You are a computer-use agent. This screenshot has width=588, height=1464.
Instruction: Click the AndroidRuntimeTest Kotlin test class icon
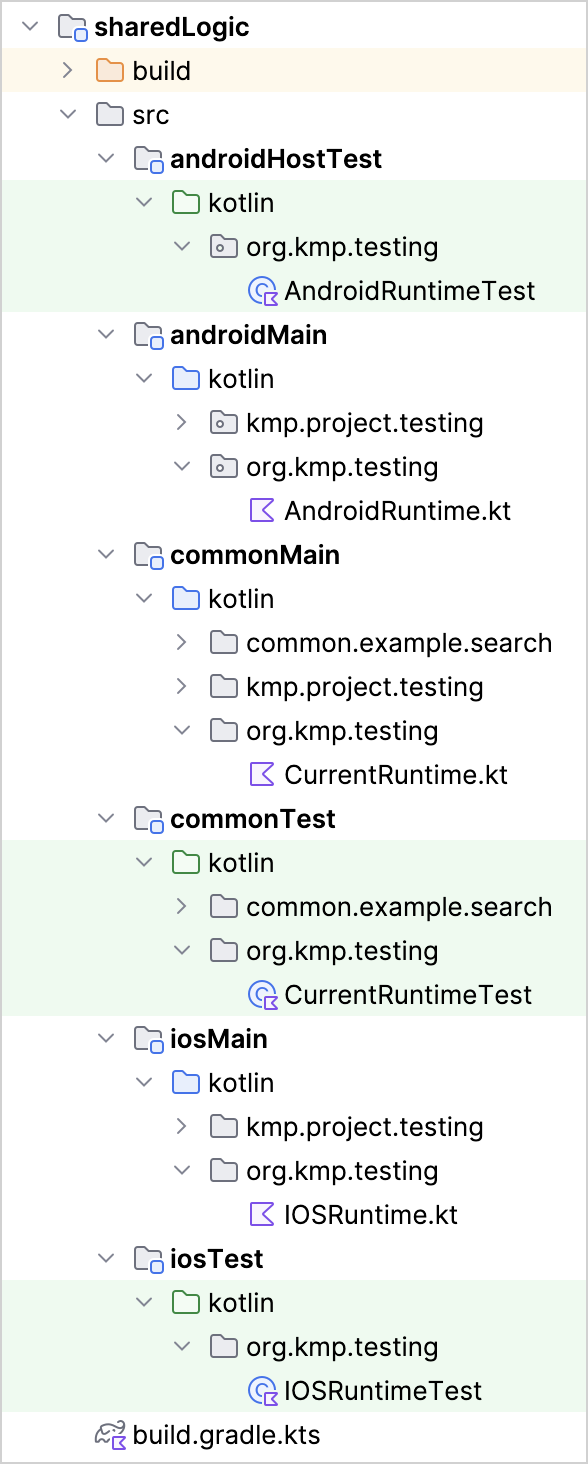click(261, 291)
